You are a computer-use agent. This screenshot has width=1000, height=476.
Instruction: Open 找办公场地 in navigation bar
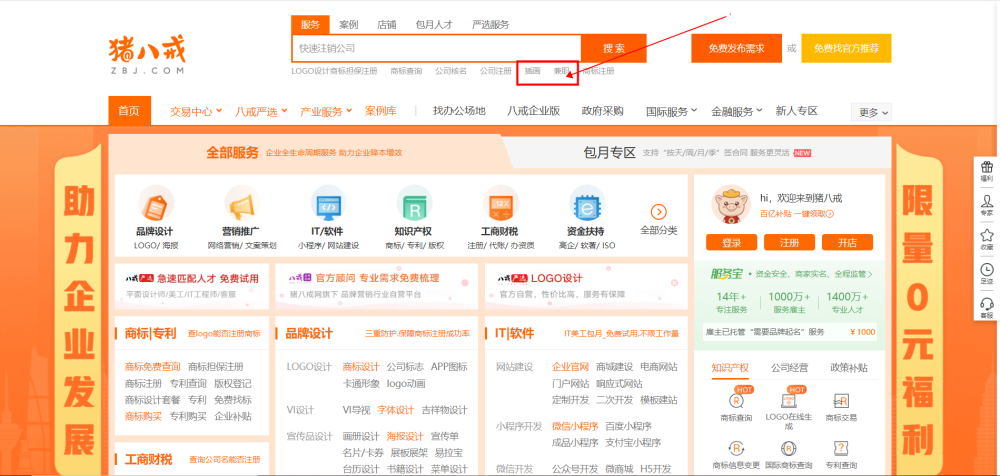point(459,110)
